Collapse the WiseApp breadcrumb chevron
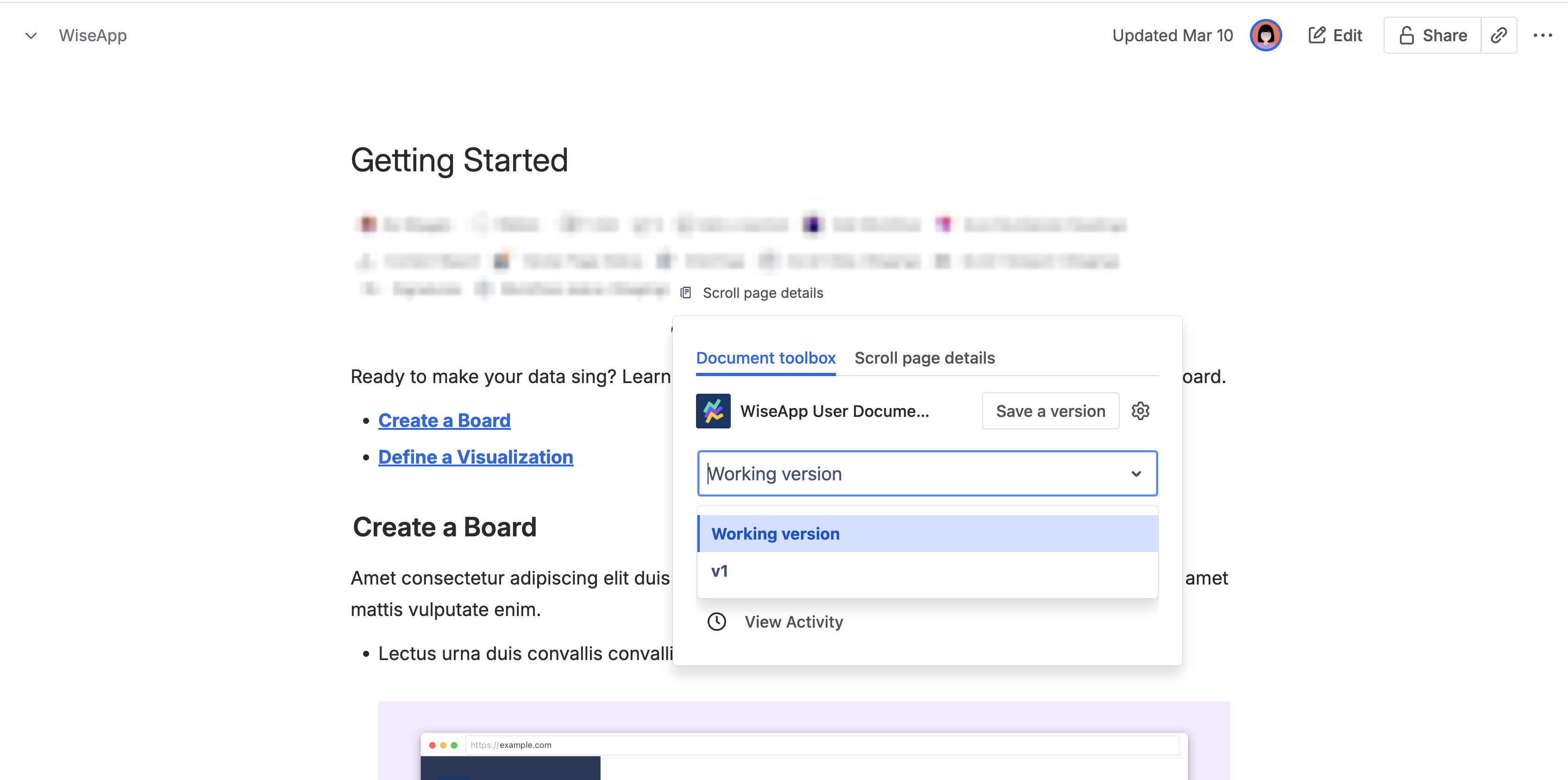 (31, 35)
